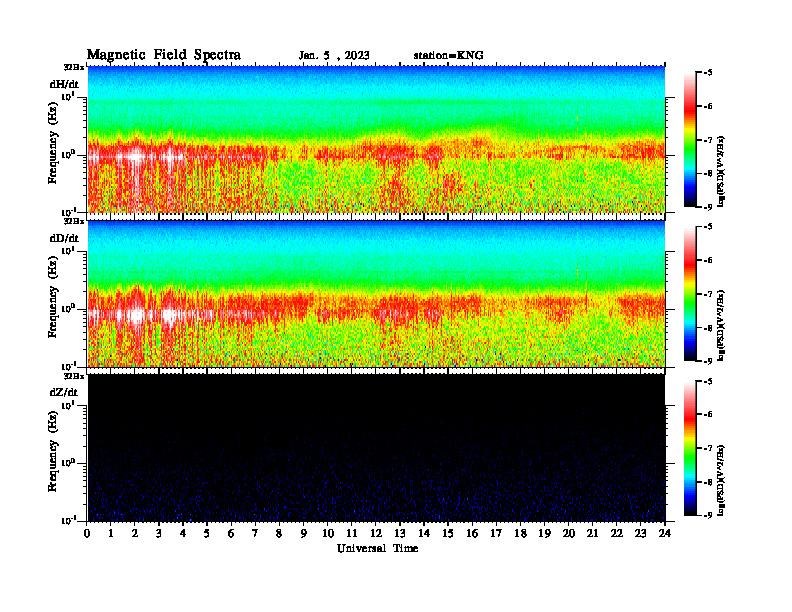Click the log PSD label beside dH/dt color scale
Viewport: 792px width, 612px height.
721,171
